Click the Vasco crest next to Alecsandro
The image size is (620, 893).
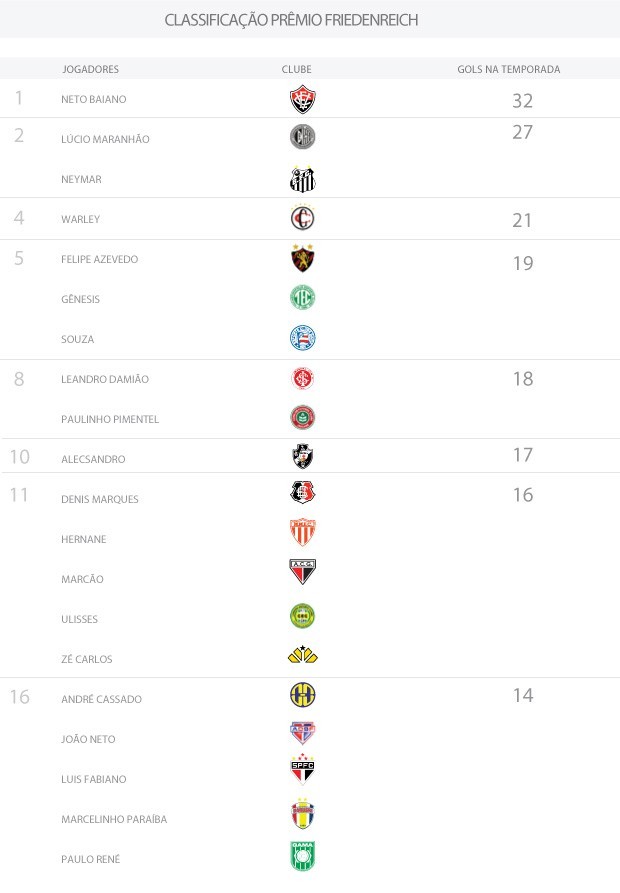pyautogui.click(x=302, y=457)
